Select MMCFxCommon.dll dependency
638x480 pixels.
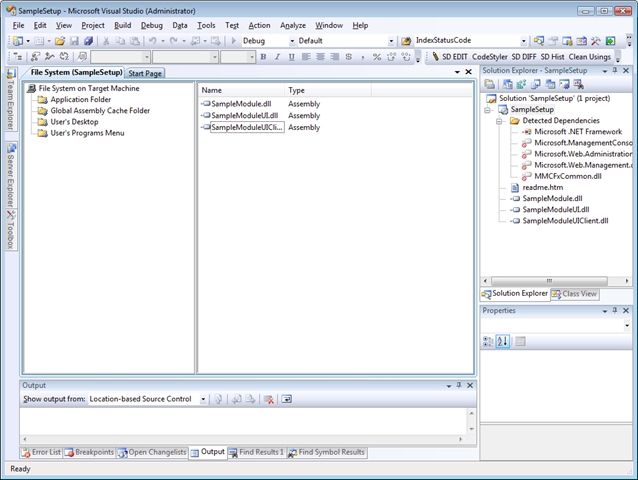point(568,177)
